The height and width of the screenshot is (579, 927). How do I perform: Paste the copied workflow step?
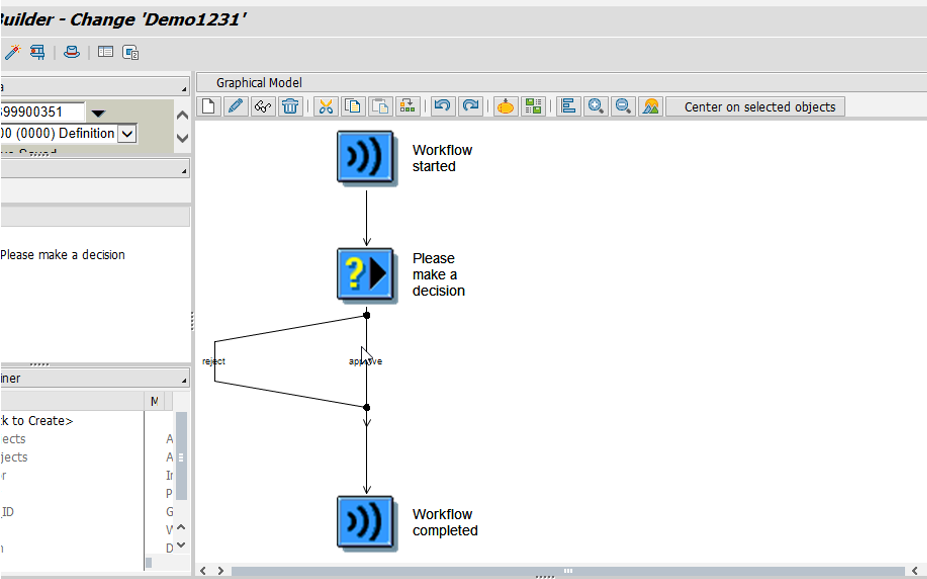[x=379, y=106]
